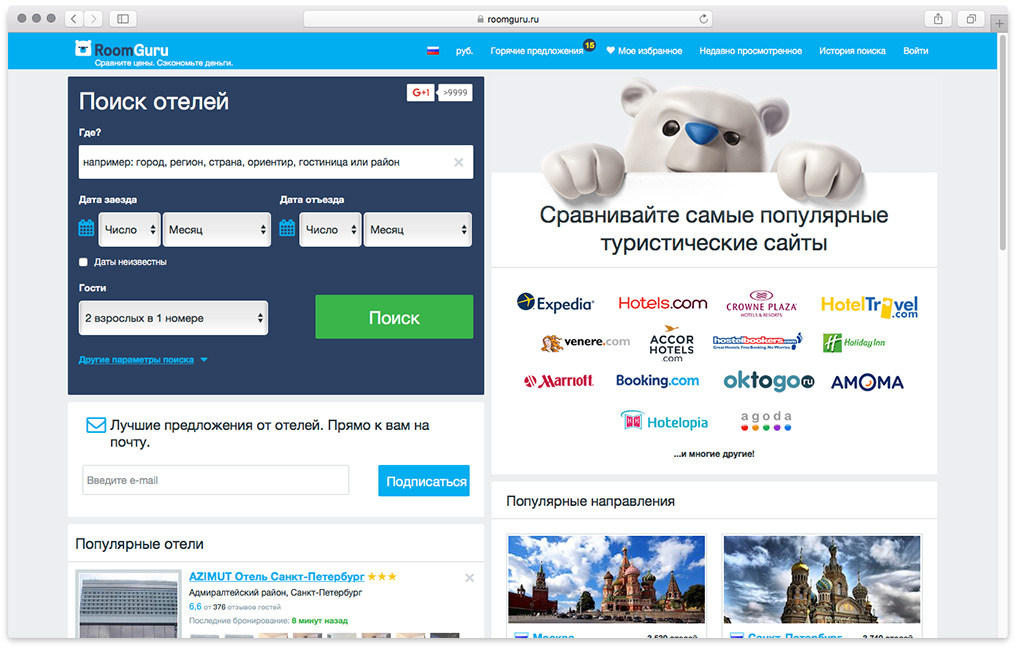Click the Booking.com logo
Image resolution: width=1016 pixels, height=648 pixels.
point(657,381)
